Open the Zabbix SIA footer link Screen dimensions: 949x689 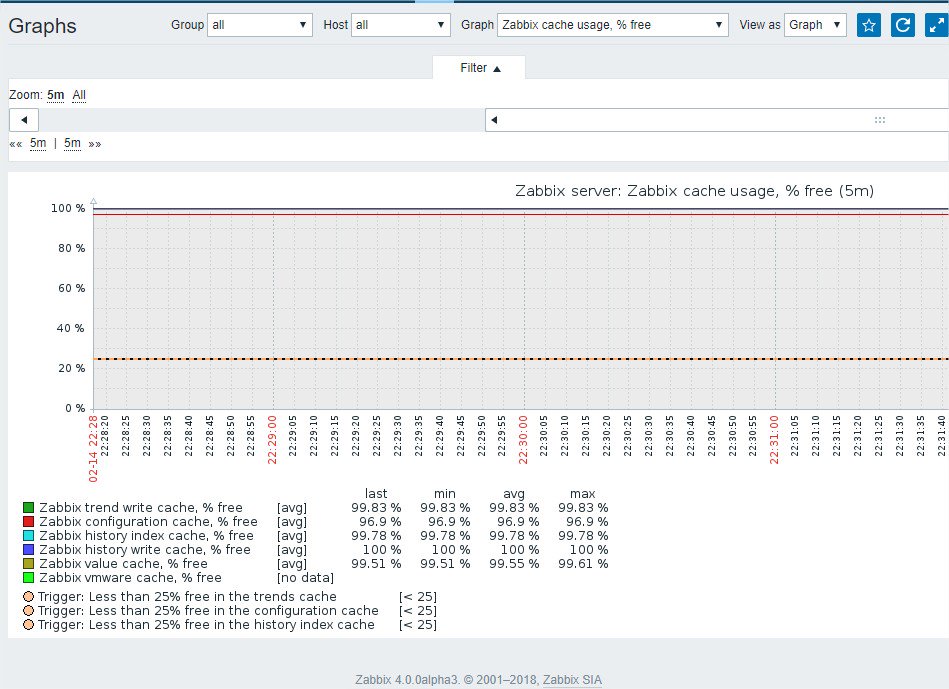click(x=572, y=679)
